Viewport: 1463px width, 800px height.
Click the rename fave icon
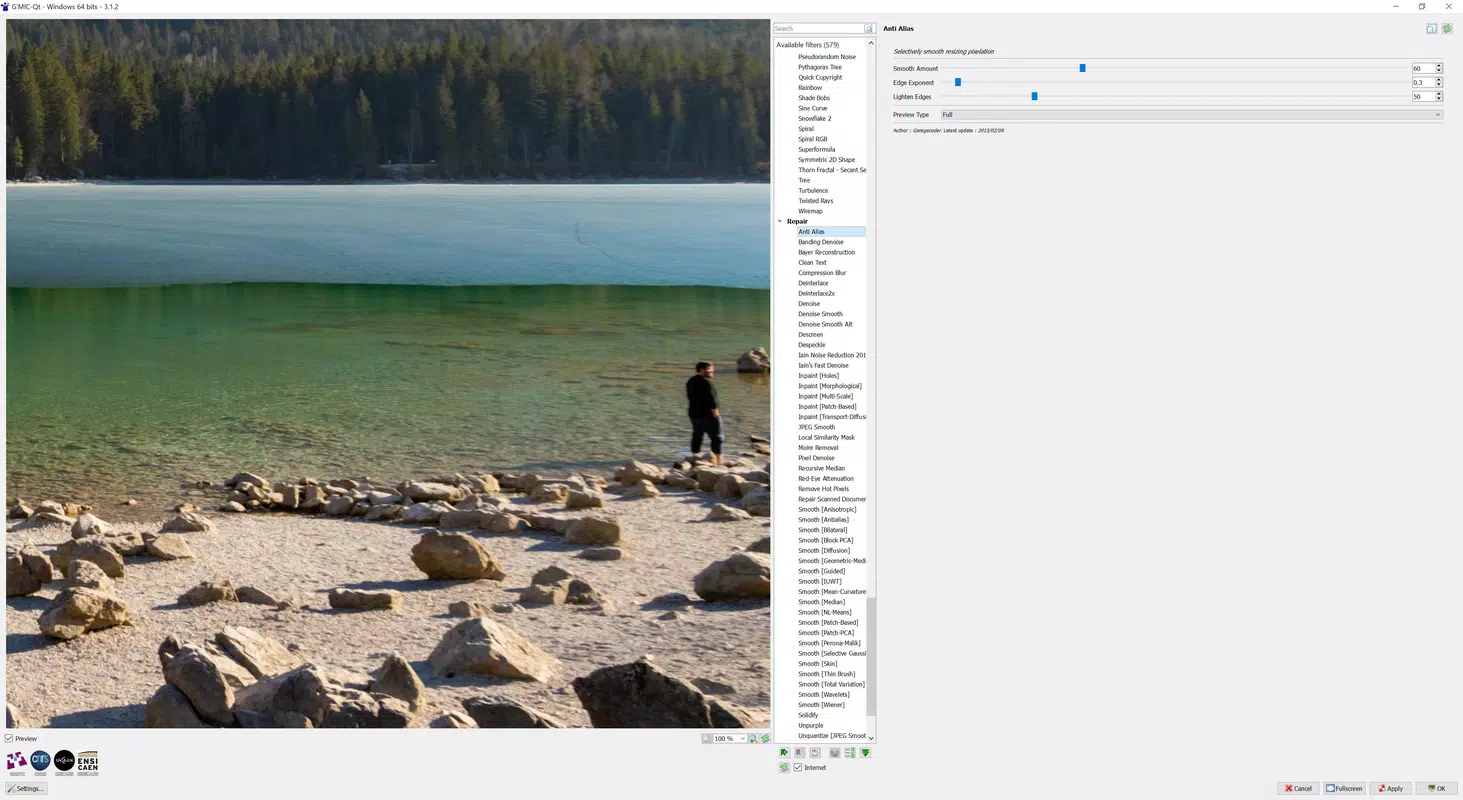click(x=815, y=753)
